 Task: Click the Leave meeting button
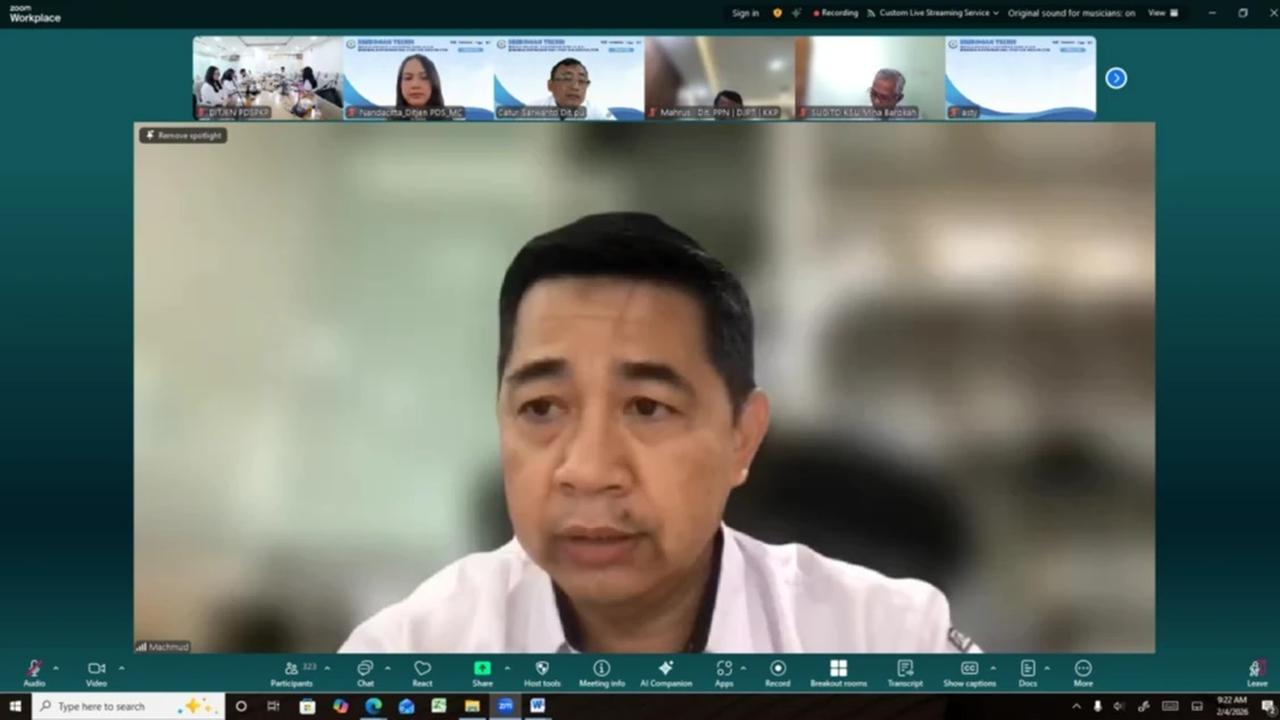point(1257,673)
